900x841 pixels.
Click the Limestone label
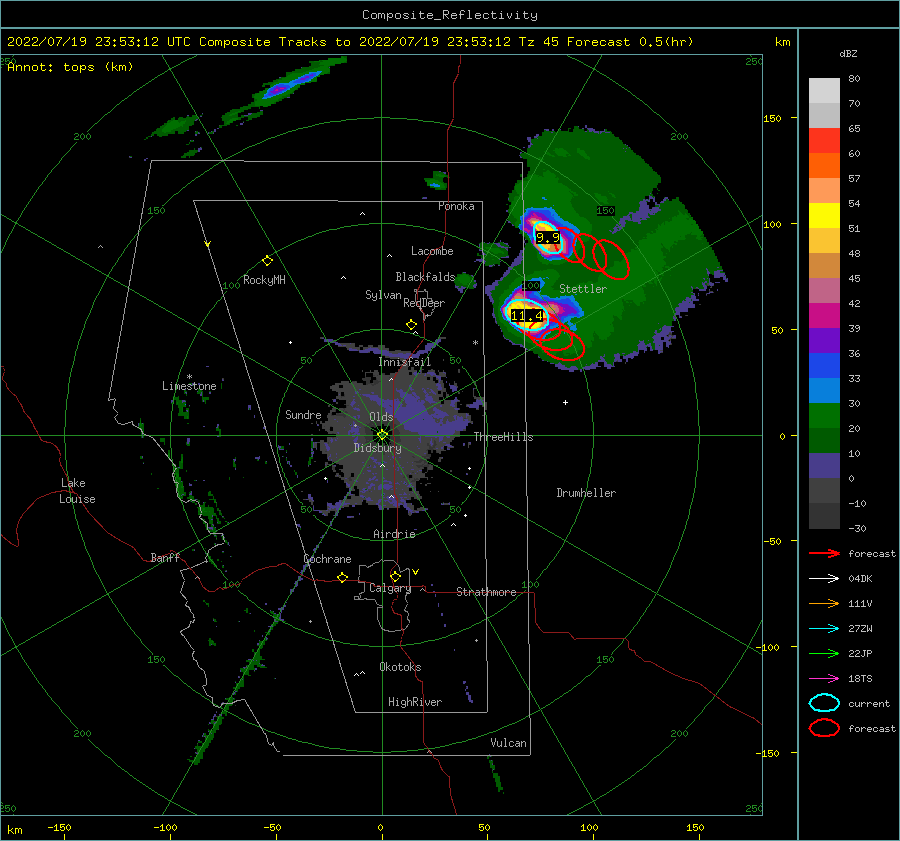coord(189,386)
